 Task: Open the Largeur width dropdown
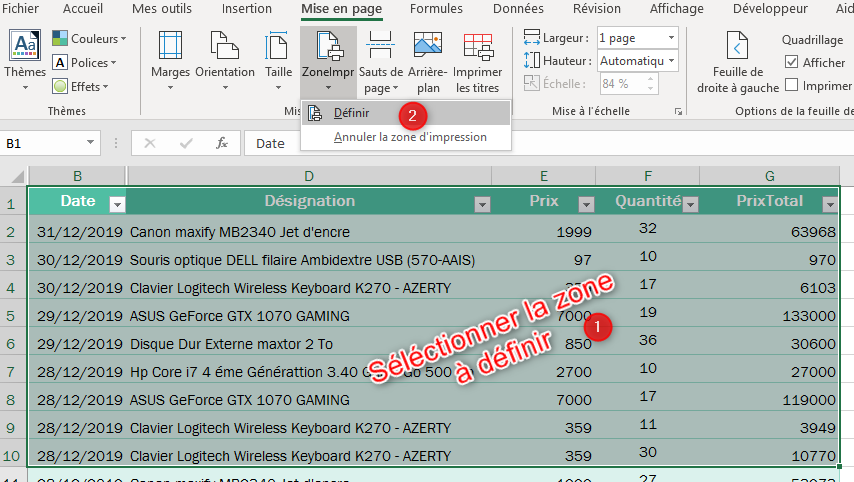click(672, 38)
